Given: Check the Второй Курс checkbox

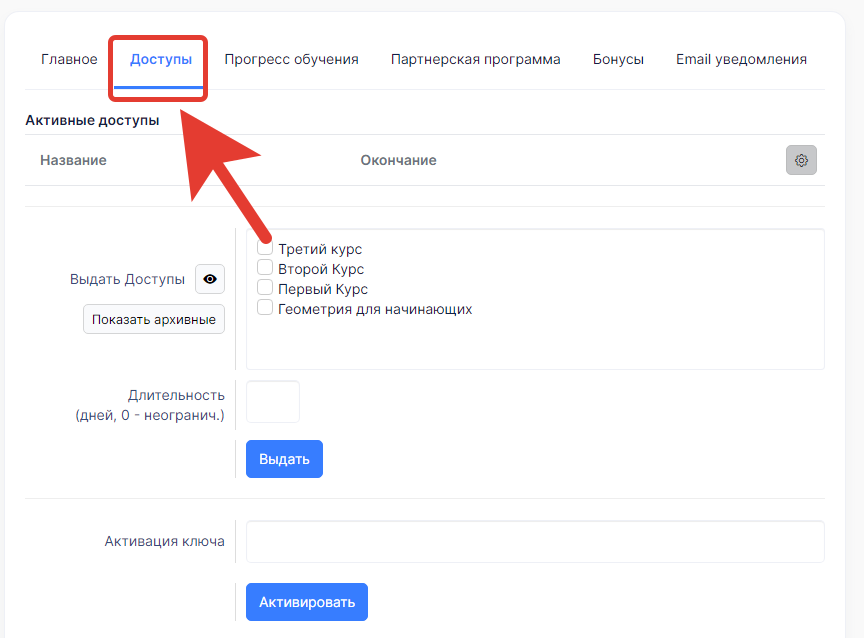Looking at the screenshot, I should pyautogui.click(x=265, y=267).
